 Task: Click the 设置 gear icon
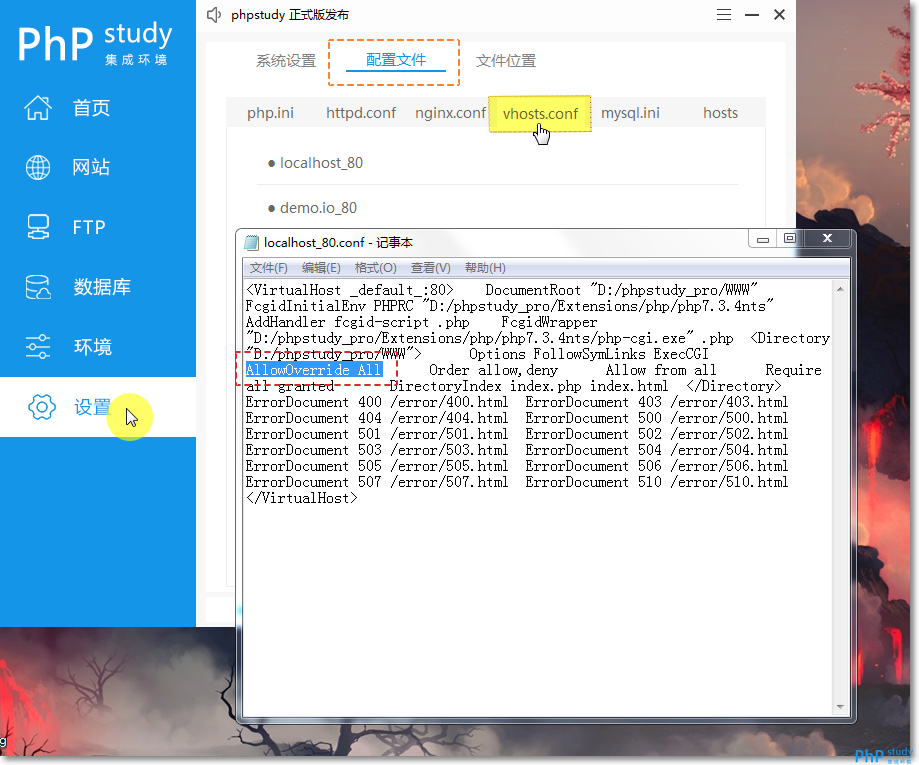click(42, 407)
